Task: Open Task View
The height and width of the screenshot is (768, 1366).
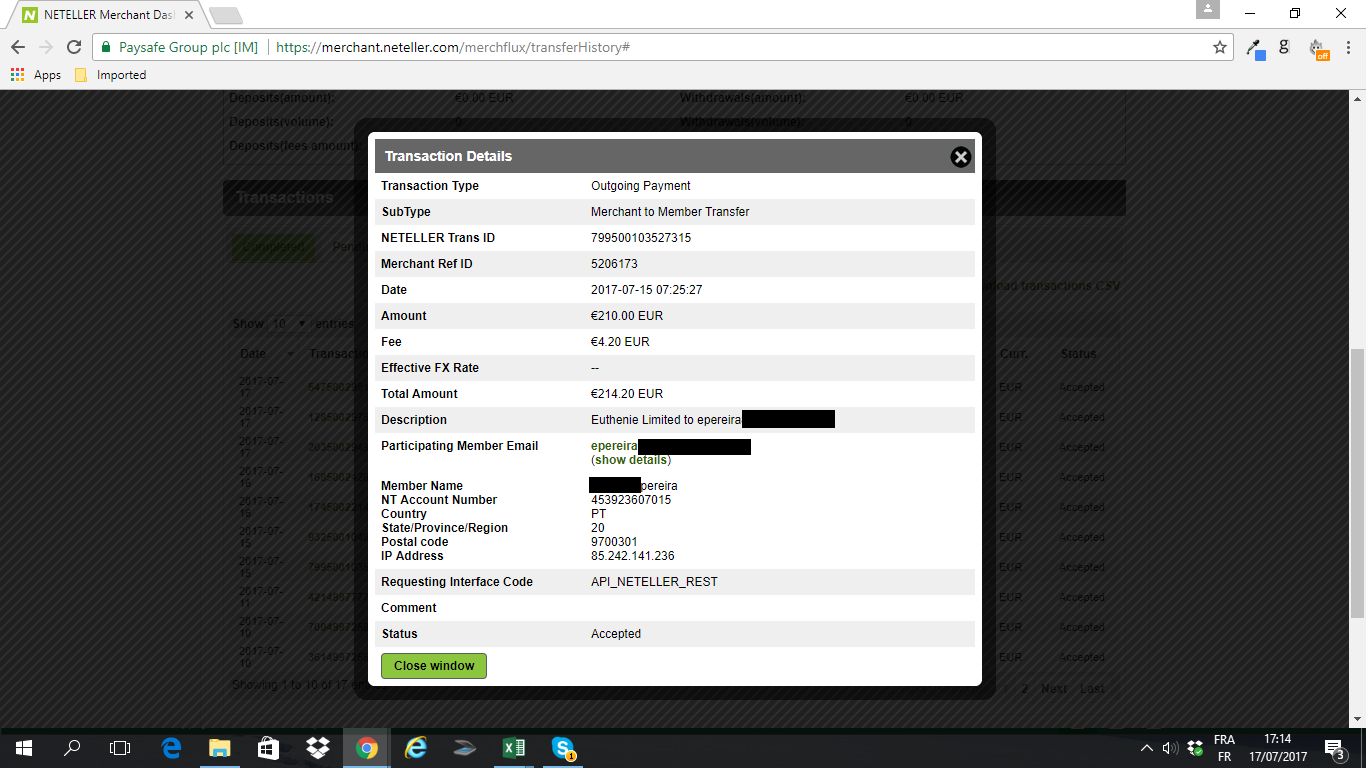Action: coord(120,747)
